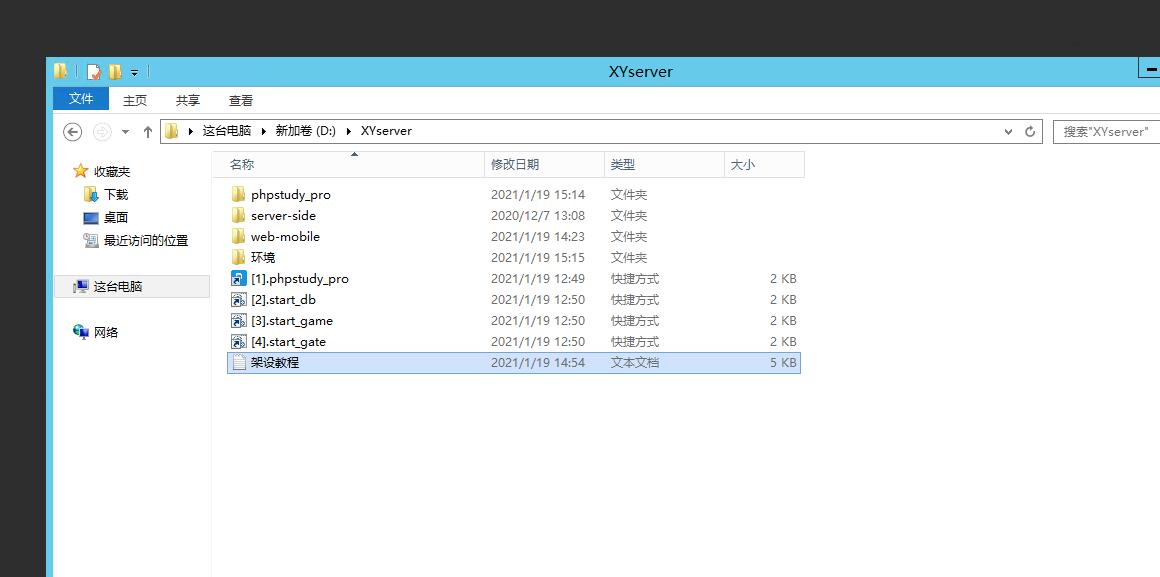Screen dimensions: 1160x577
Task: Select the [2].start_db shortcut
Action: point(283,300)
